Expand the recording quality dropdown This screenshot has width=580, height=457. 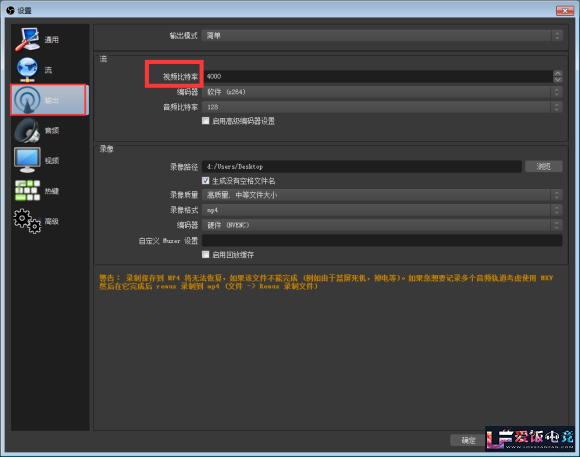tap(382, 195)
